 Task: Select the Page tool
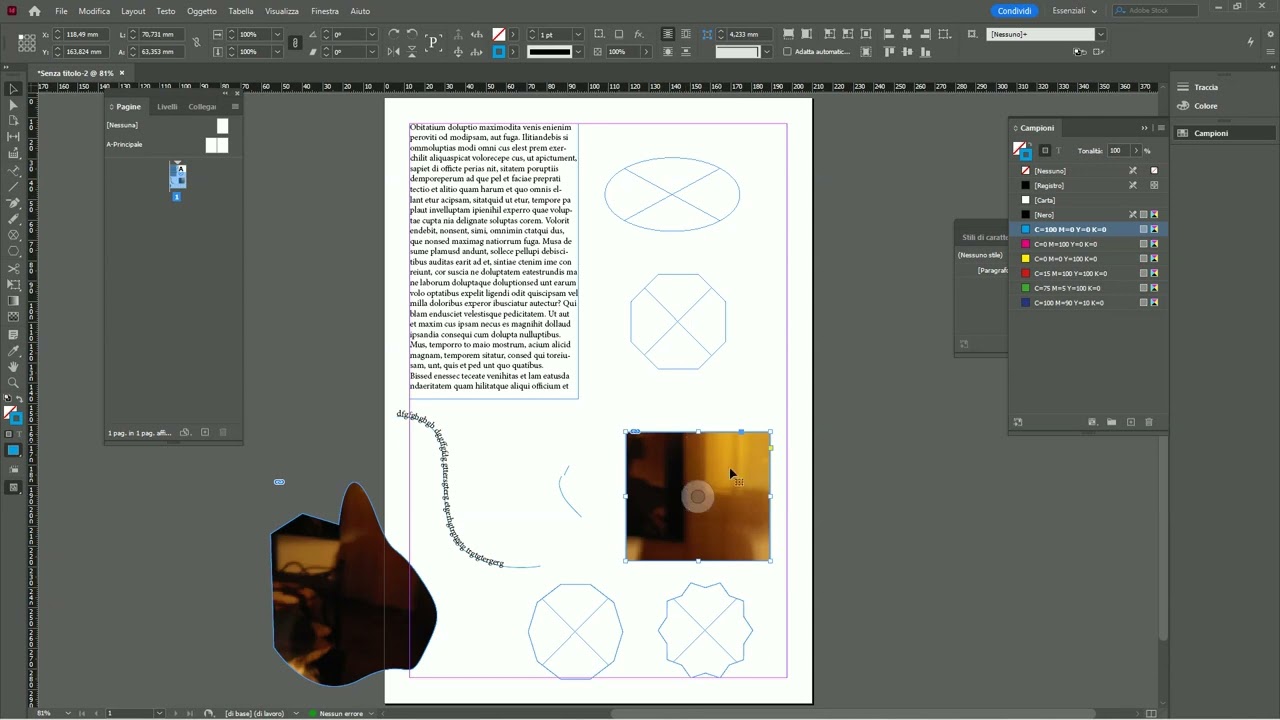point(13,121)
